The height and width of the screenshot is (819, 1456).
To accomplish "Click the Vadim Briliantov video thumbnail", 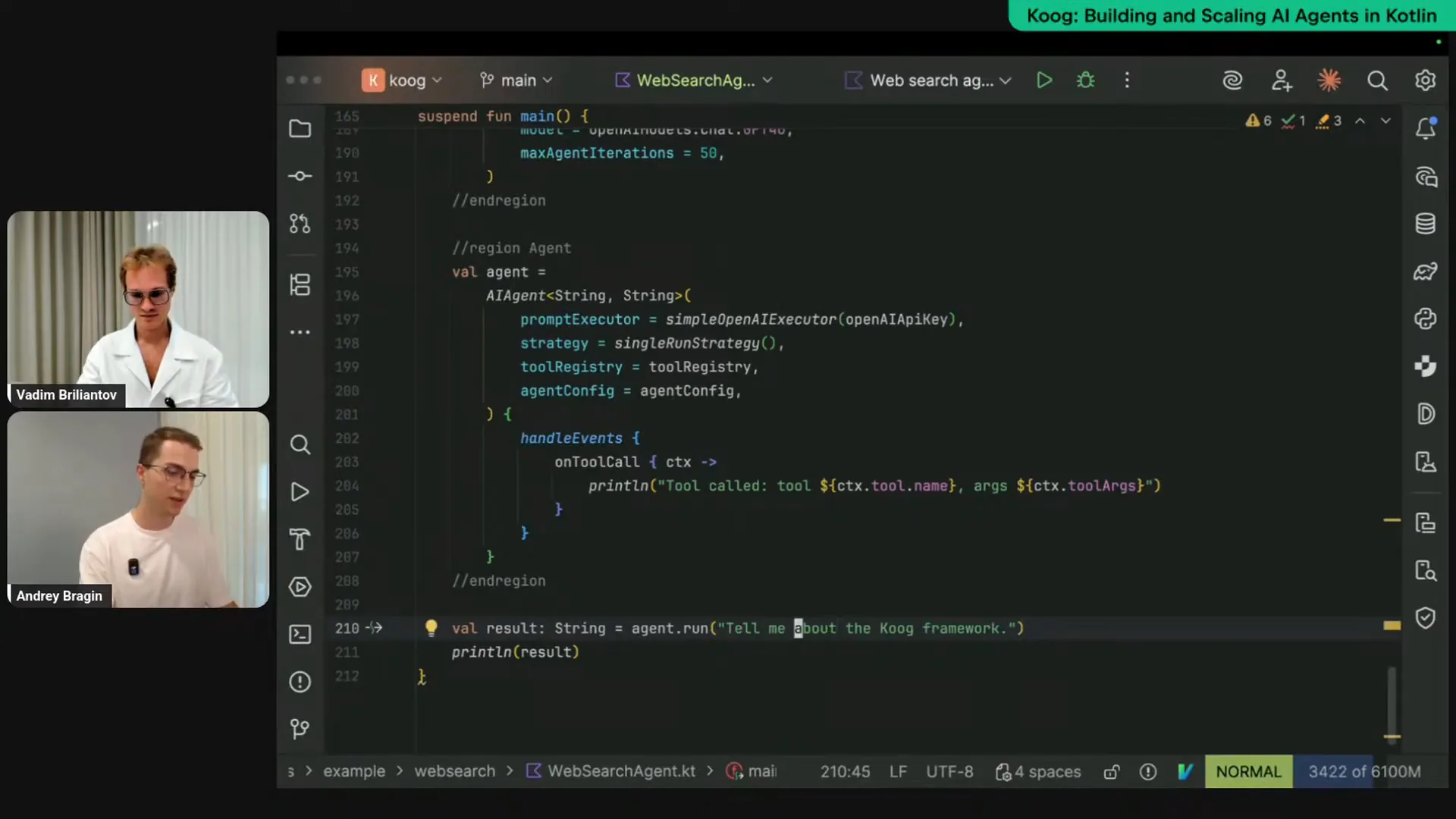I will coord(138,309).
